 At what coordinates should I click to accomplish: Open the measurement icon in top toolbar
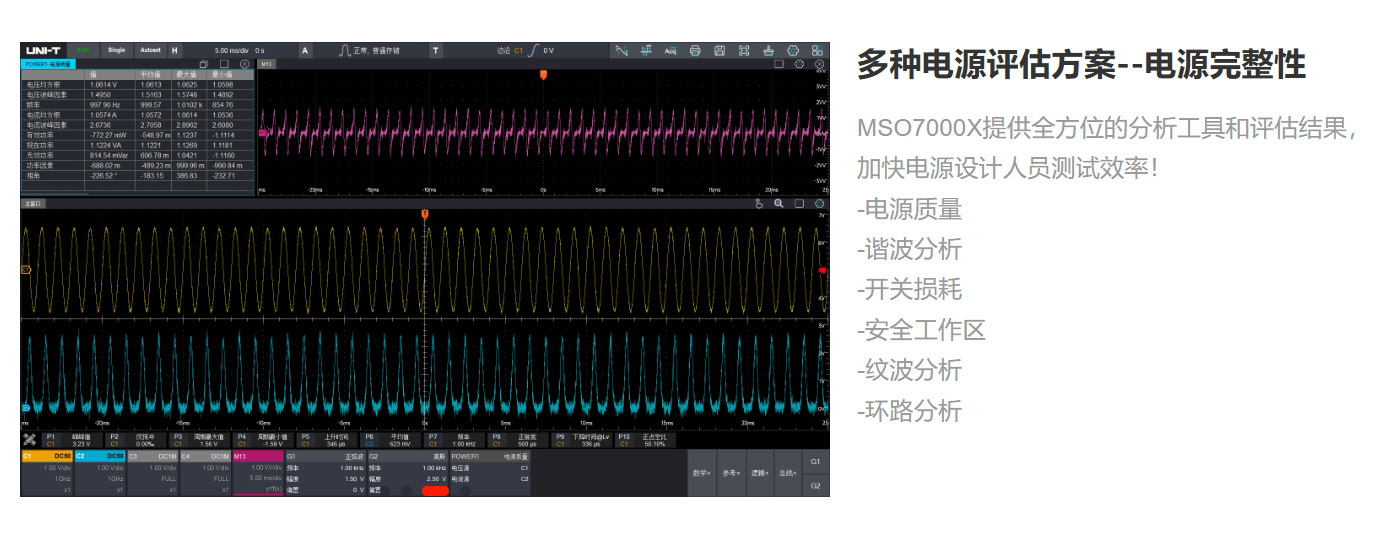[646, 50]
